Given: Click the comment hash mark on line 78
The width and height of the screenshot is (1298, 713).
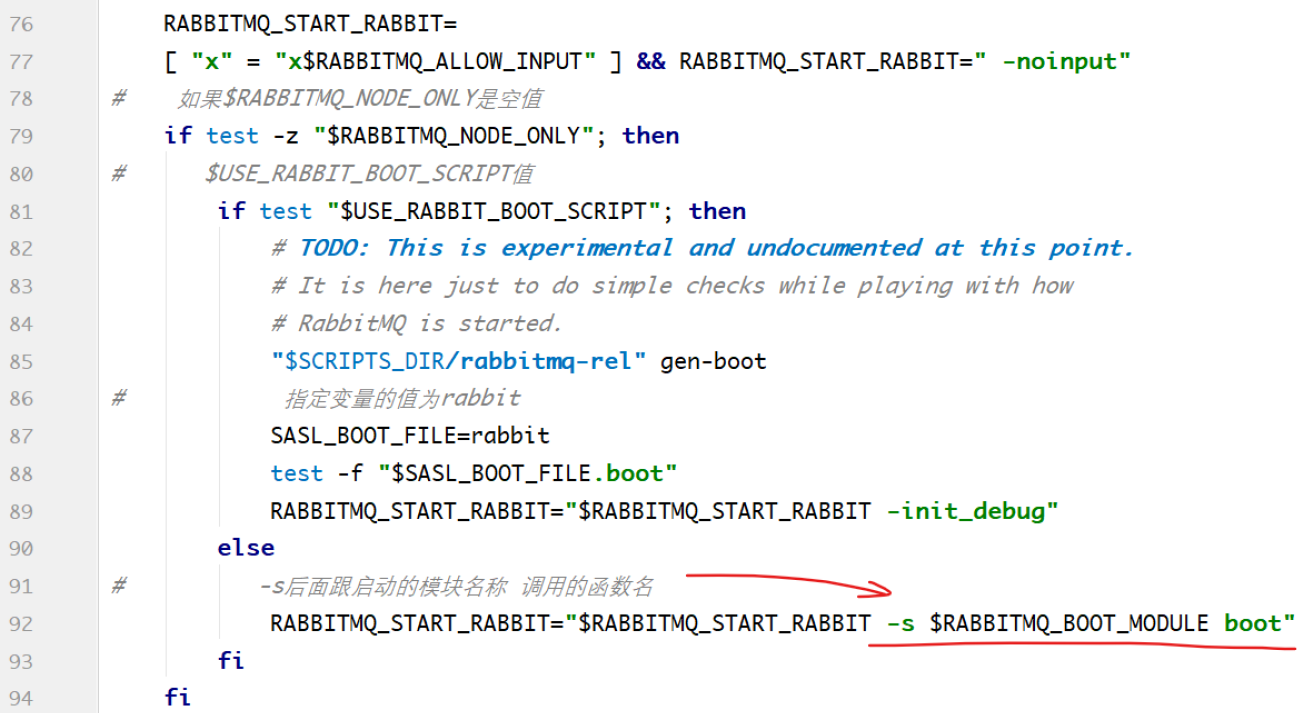Looking at the screenshot, I should click(119, 98).
